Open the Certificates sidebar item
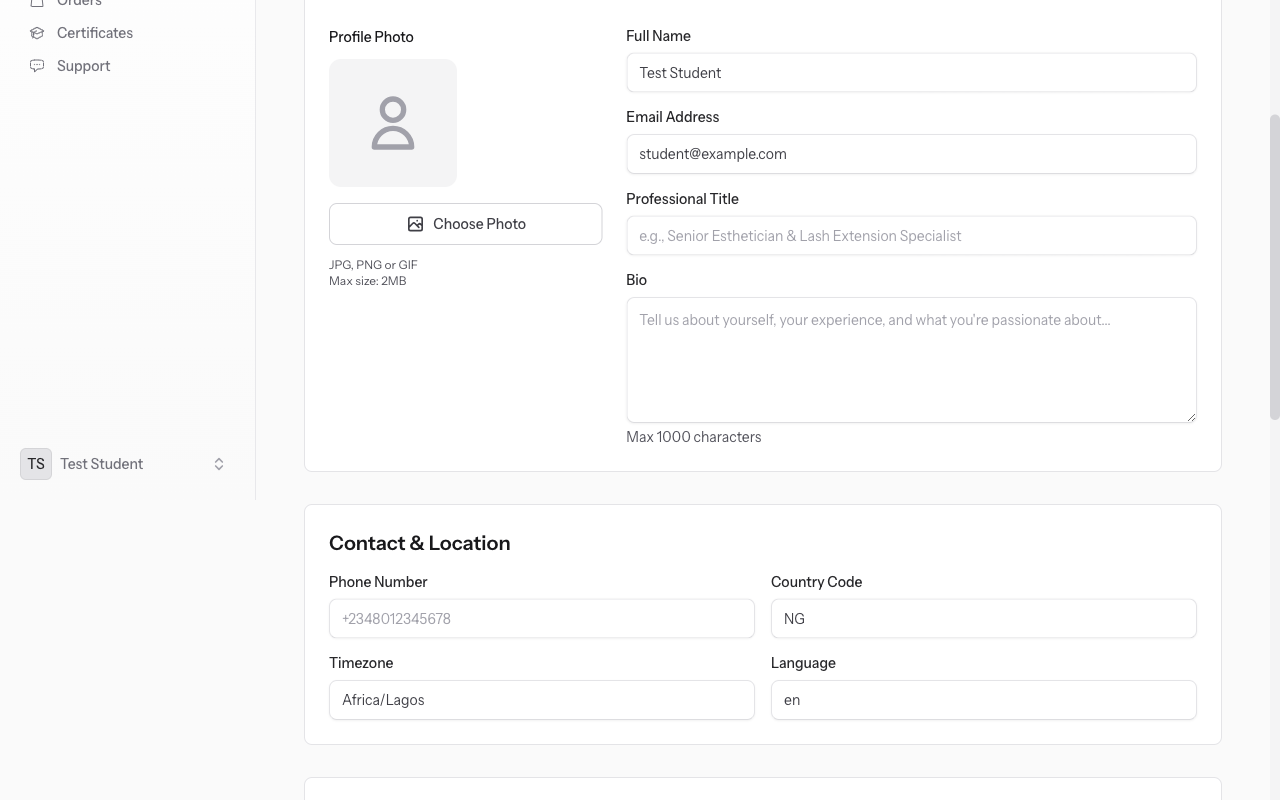 click(x=95, y=33)
